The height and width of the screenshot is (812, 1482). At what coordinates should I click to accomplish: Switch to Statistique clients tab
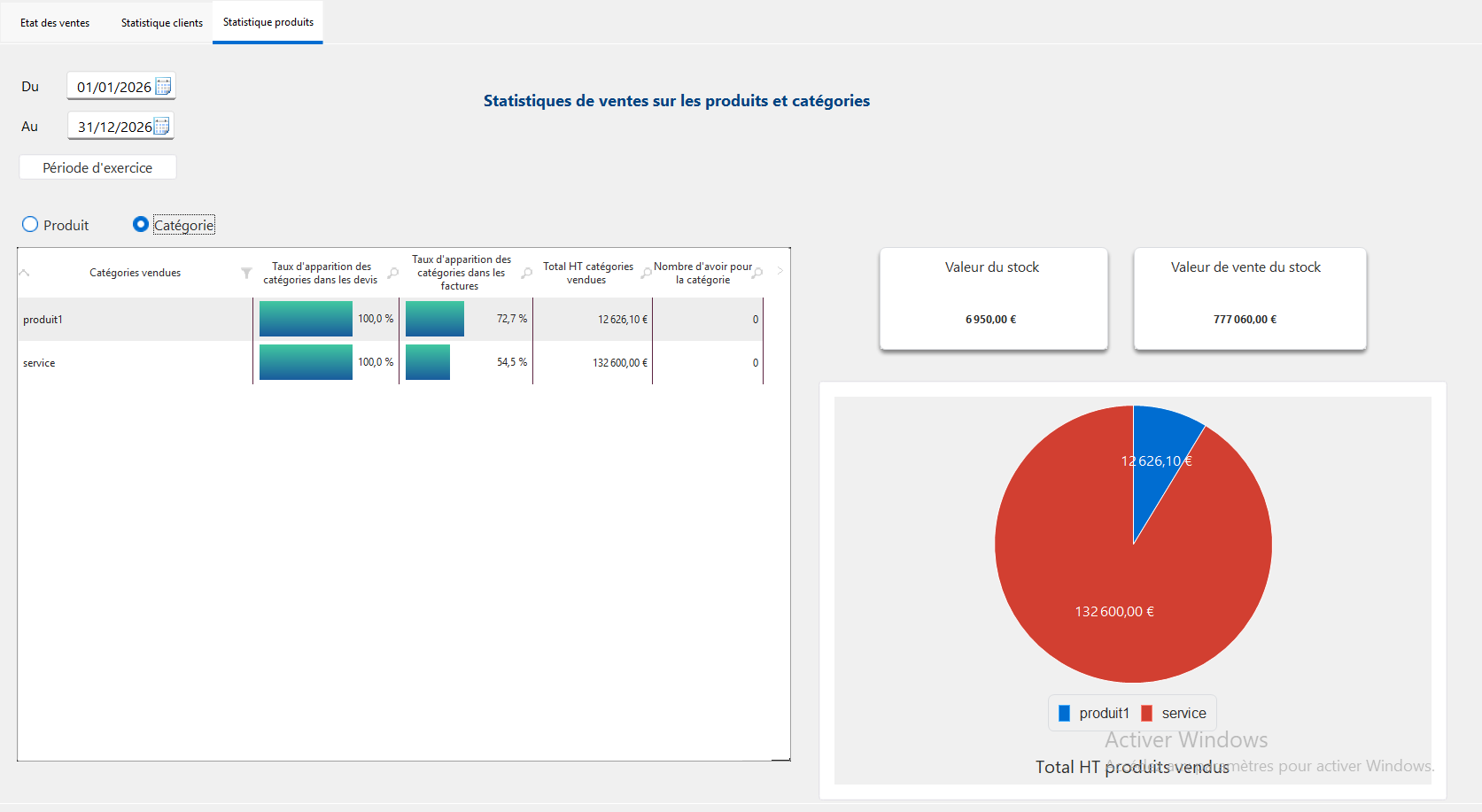pyautogui.click(x=162, y=22)
